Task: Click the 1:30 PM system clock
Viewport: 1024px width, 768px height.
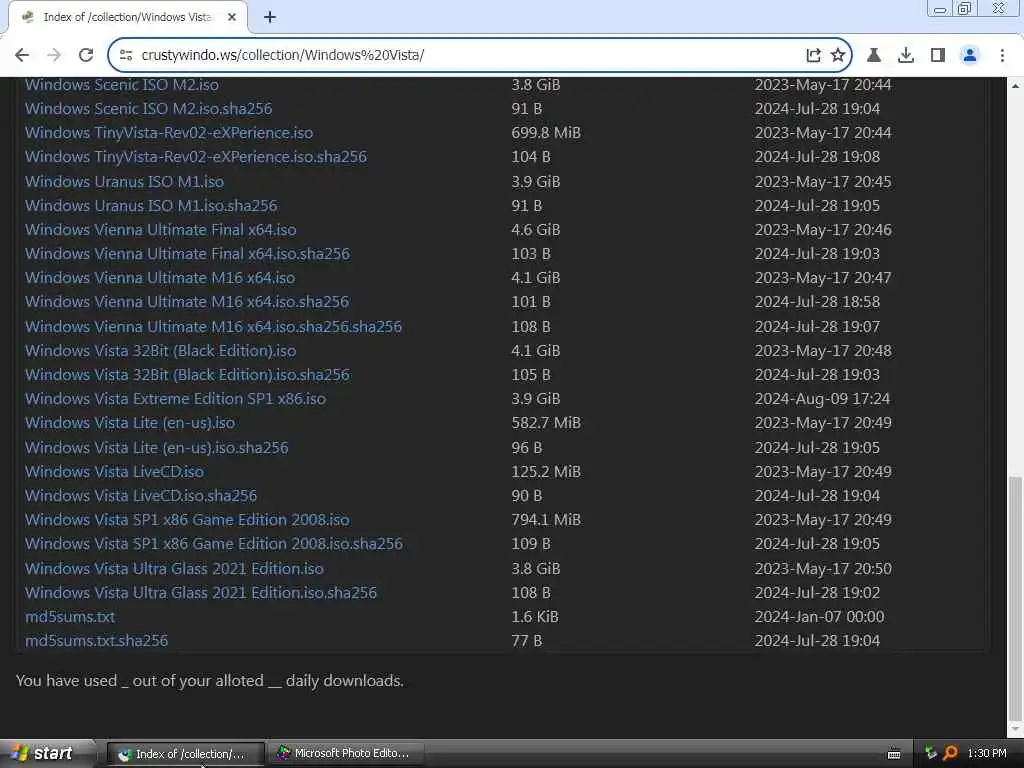Action: (x=987, y=753)
